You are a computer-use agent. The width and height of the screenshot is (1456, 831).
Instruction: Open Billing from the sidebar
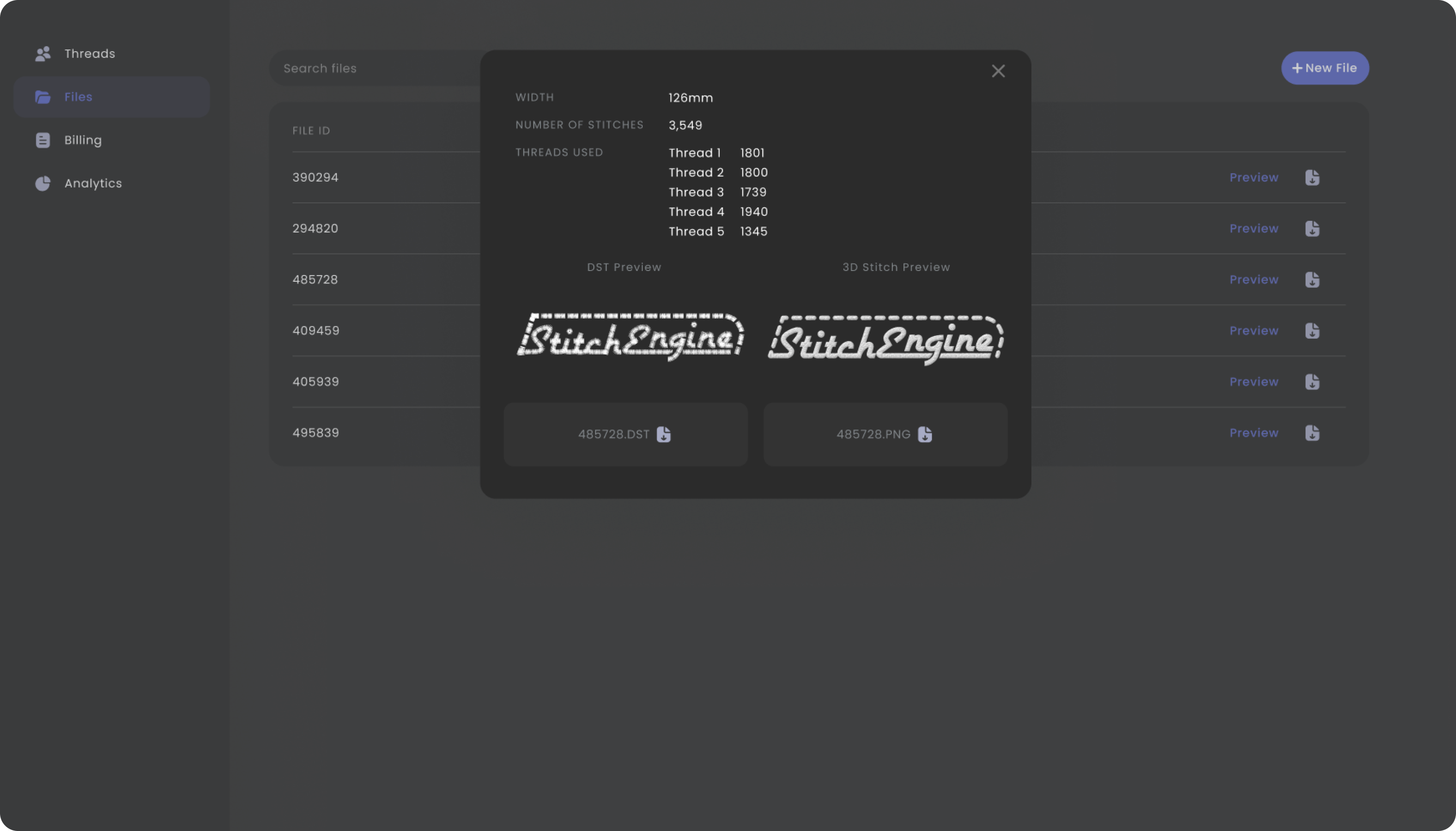click(x=83, y=140)
